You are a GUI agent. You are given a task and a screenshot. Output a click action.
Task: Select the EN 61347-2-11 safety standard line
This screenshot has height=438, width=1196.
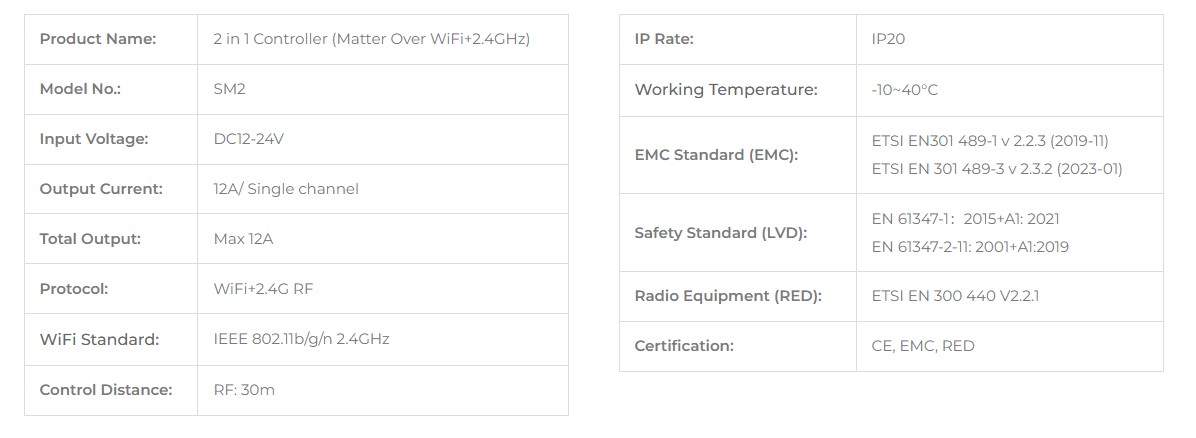pyautogui.click(x=970, y=247)
